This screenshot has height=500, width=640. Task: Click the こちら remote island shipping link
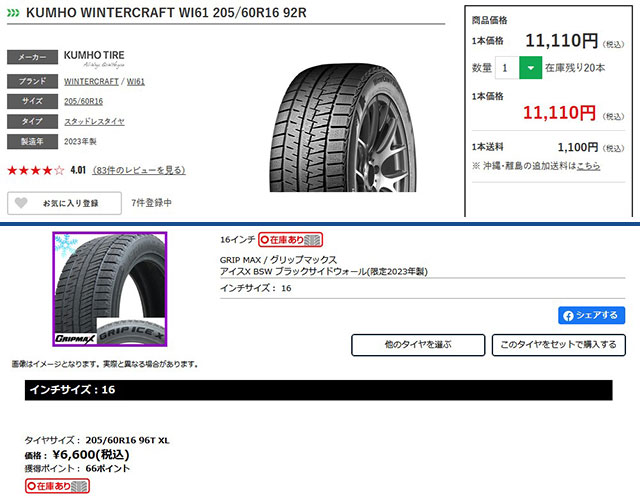(x=588, y=166)
